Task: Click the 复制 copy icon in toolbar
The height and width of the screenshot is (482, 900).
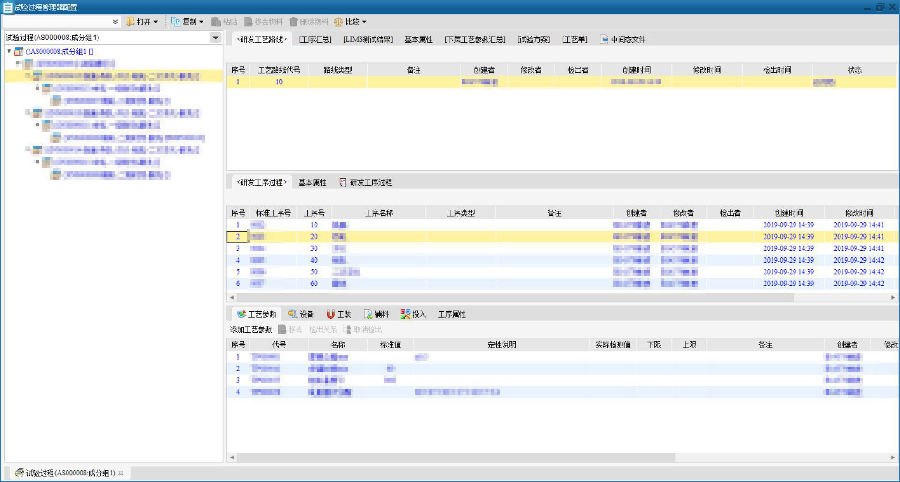Action: [x=177, y=21]
